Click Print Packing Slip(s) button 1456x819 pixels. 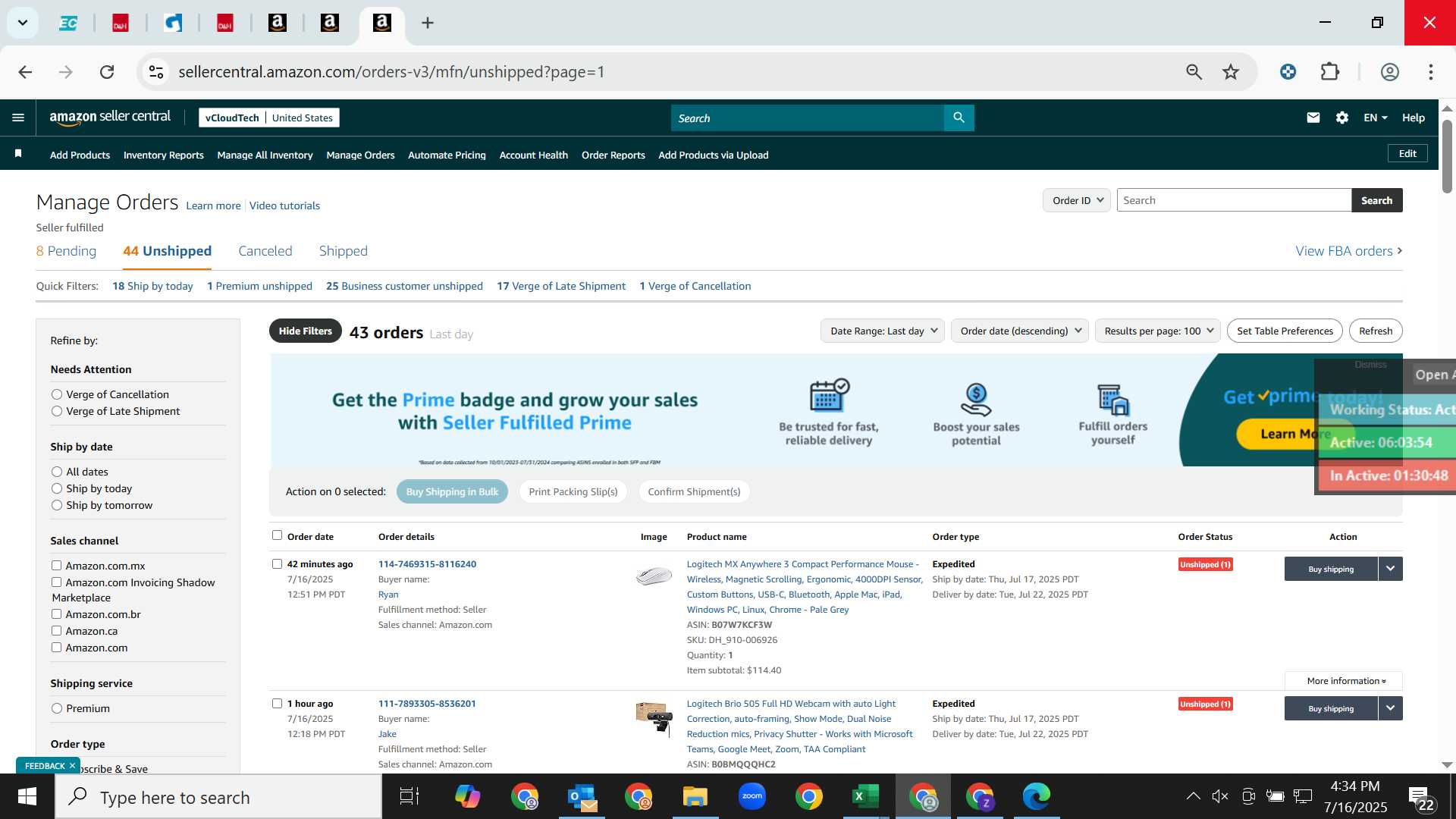(573, 491)
